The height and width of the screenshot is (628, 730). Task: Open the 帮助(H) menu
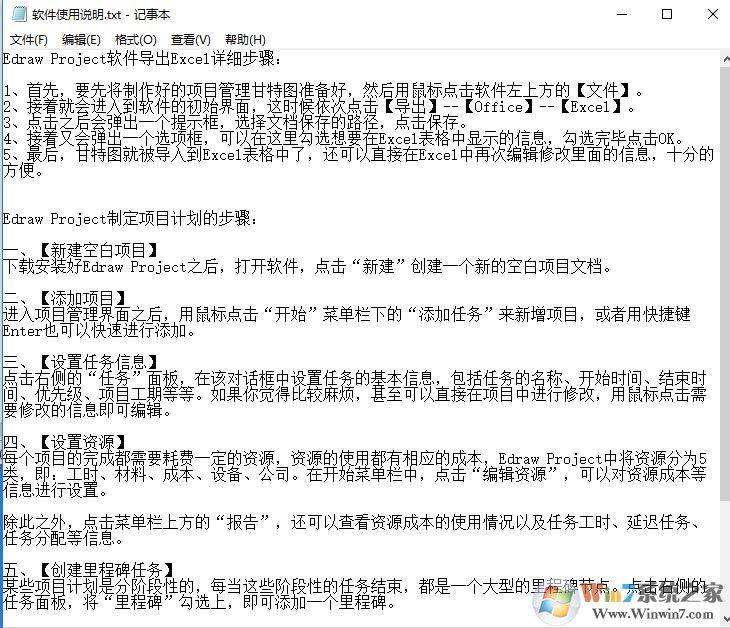click(245, 40)
